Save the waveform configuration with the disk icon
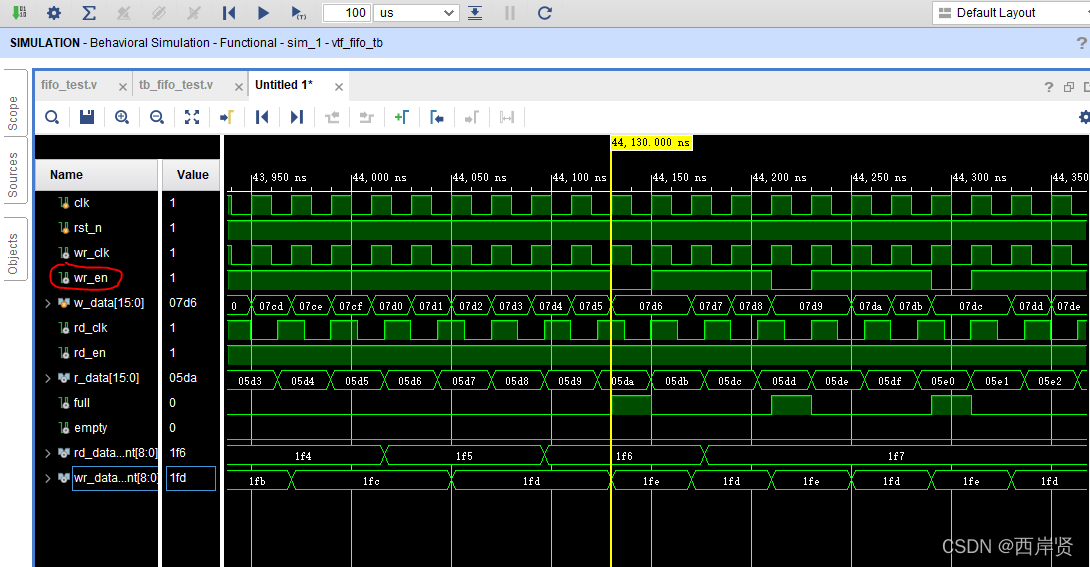The width and height of the screenshot is (1090, 567). (x=87, y=117)
